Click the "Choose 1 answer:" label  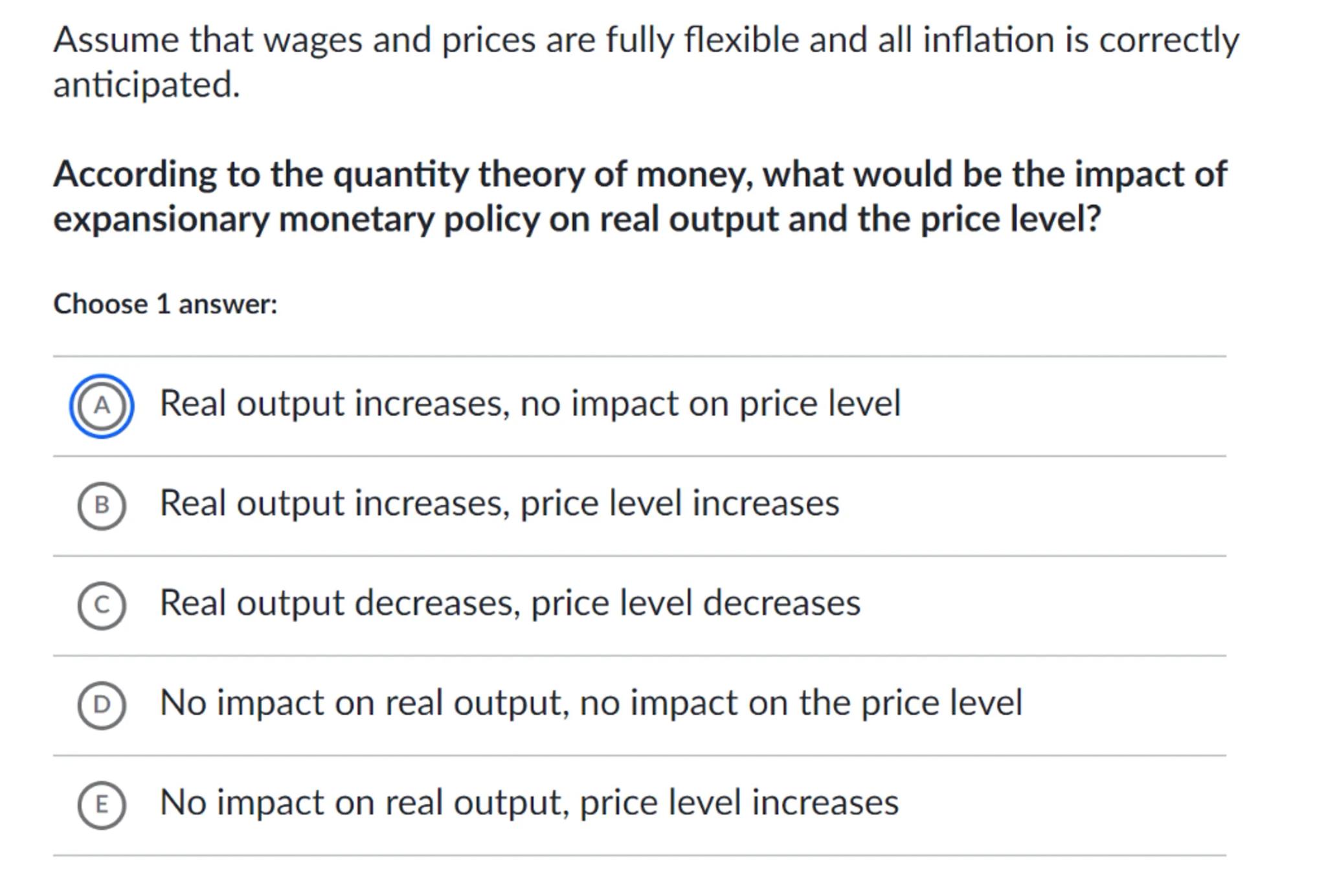click(x=165, y=304)
